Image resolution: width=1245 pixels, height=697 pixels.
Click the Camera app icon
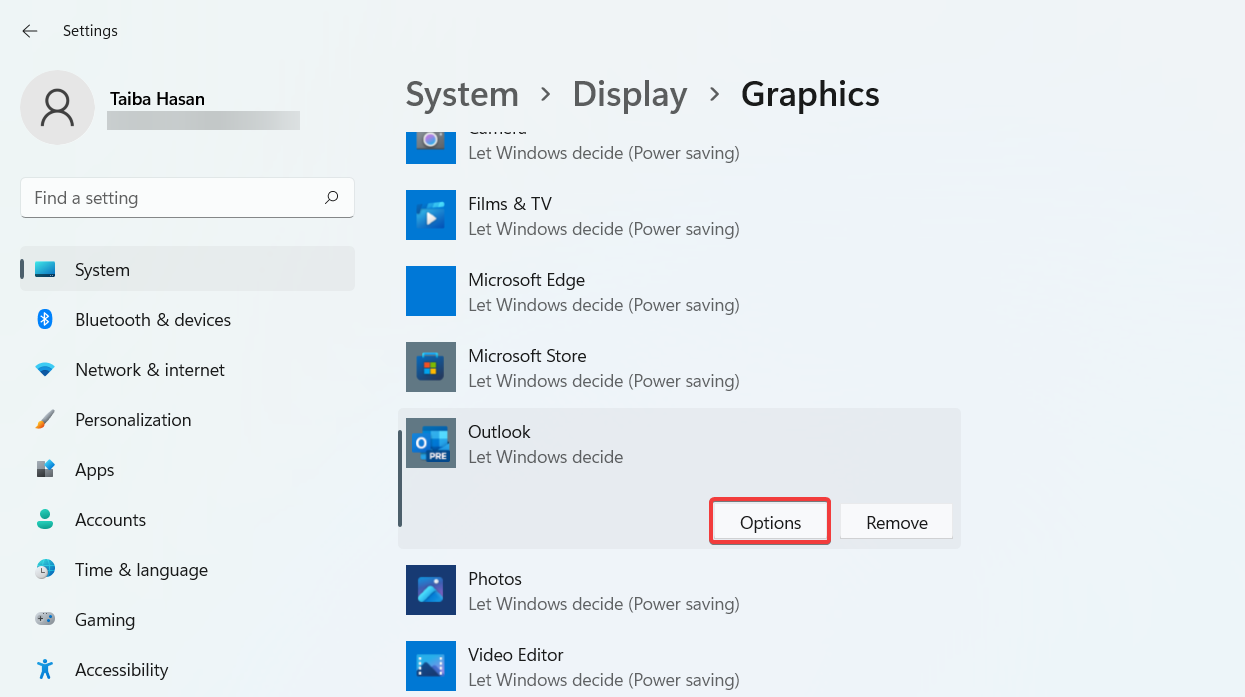[431, 146]
